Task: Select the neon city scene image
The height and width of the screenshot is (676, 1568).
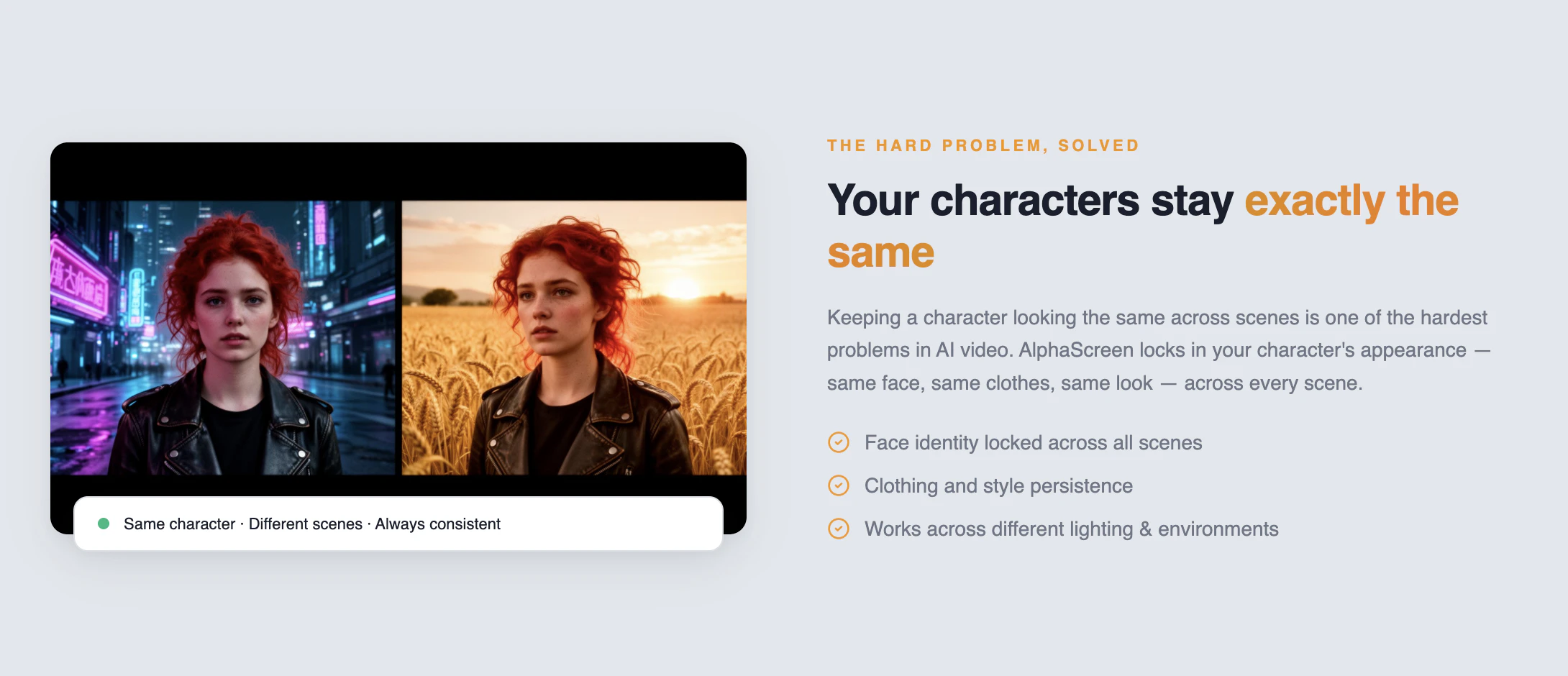Action: pyautogui.click(x=223, y=337)
